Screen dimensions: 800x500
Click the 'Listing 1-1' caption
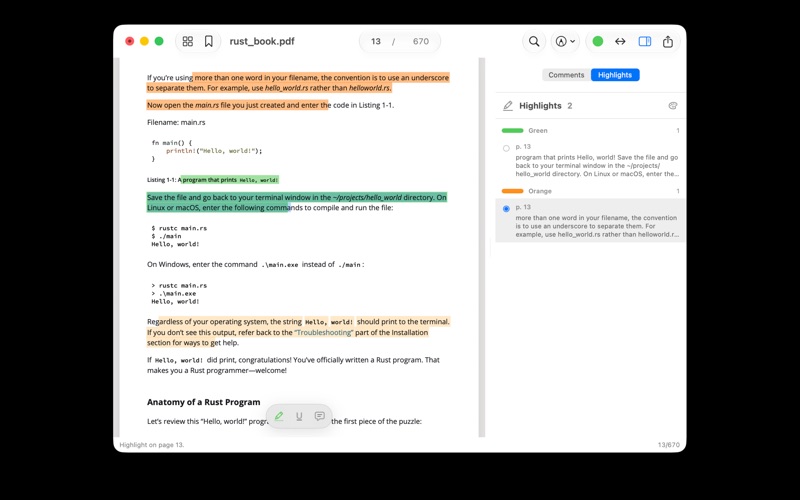pyautogui.click(x=213, y=180)
